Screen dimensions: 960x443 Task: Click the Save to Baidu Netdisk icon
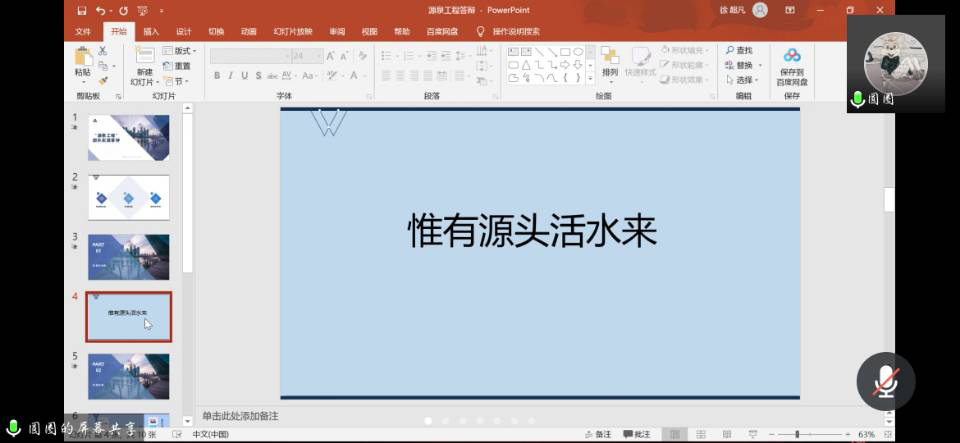click(x=792, y=62)
